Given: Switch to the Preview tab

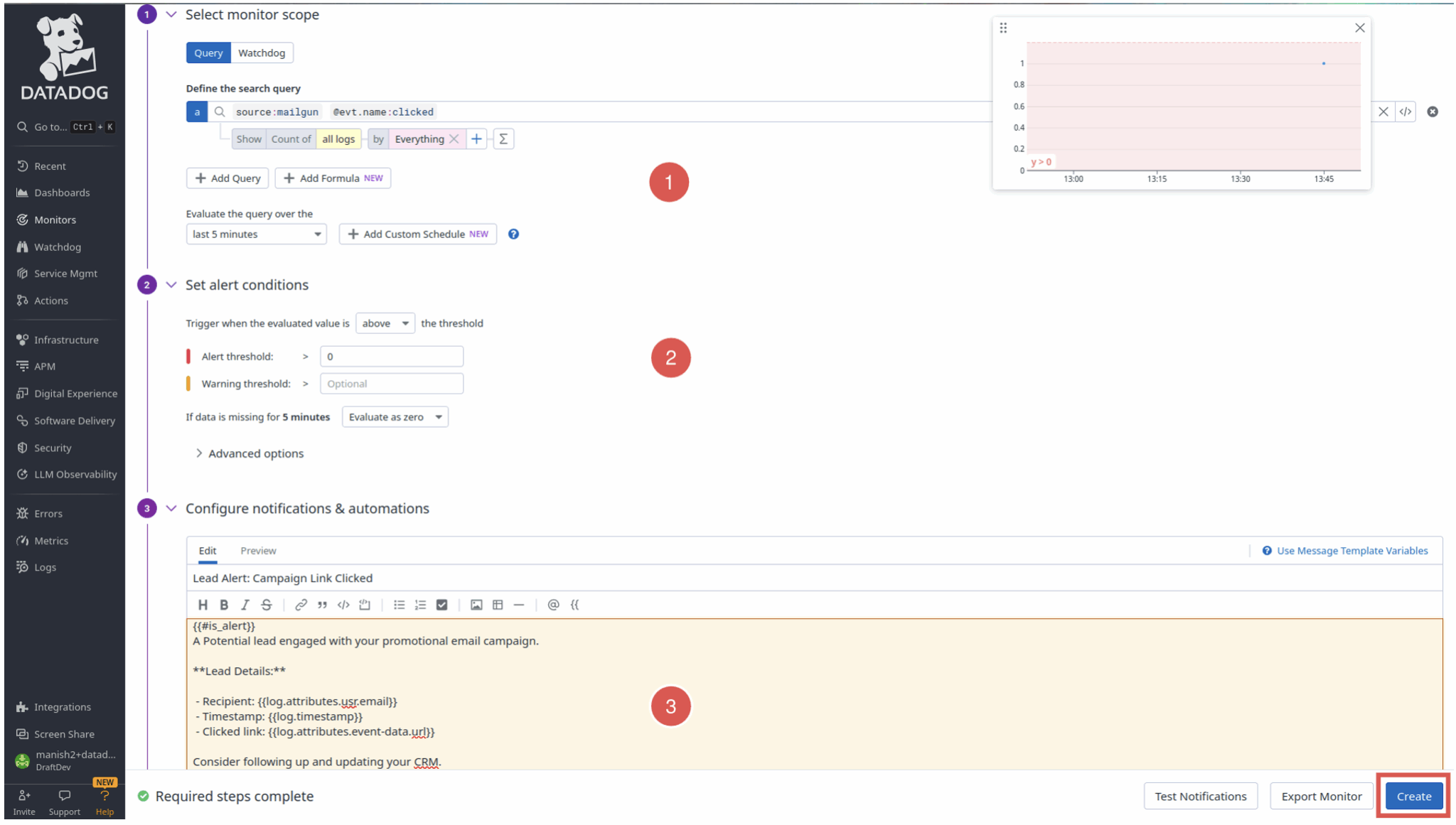Looking at the screenshot, I should (x=257, y=550).
